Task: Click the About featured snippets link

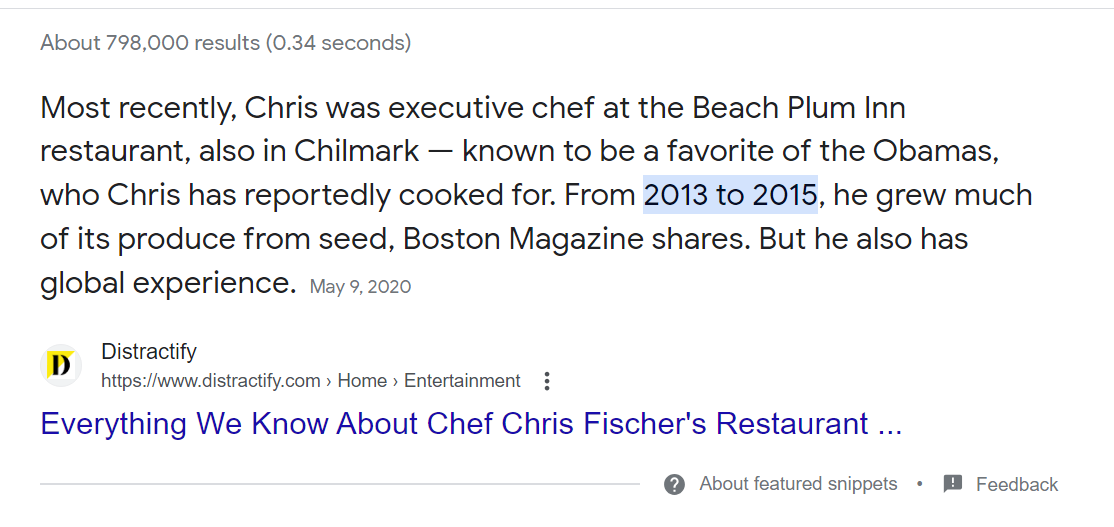Action: point(798,484)
